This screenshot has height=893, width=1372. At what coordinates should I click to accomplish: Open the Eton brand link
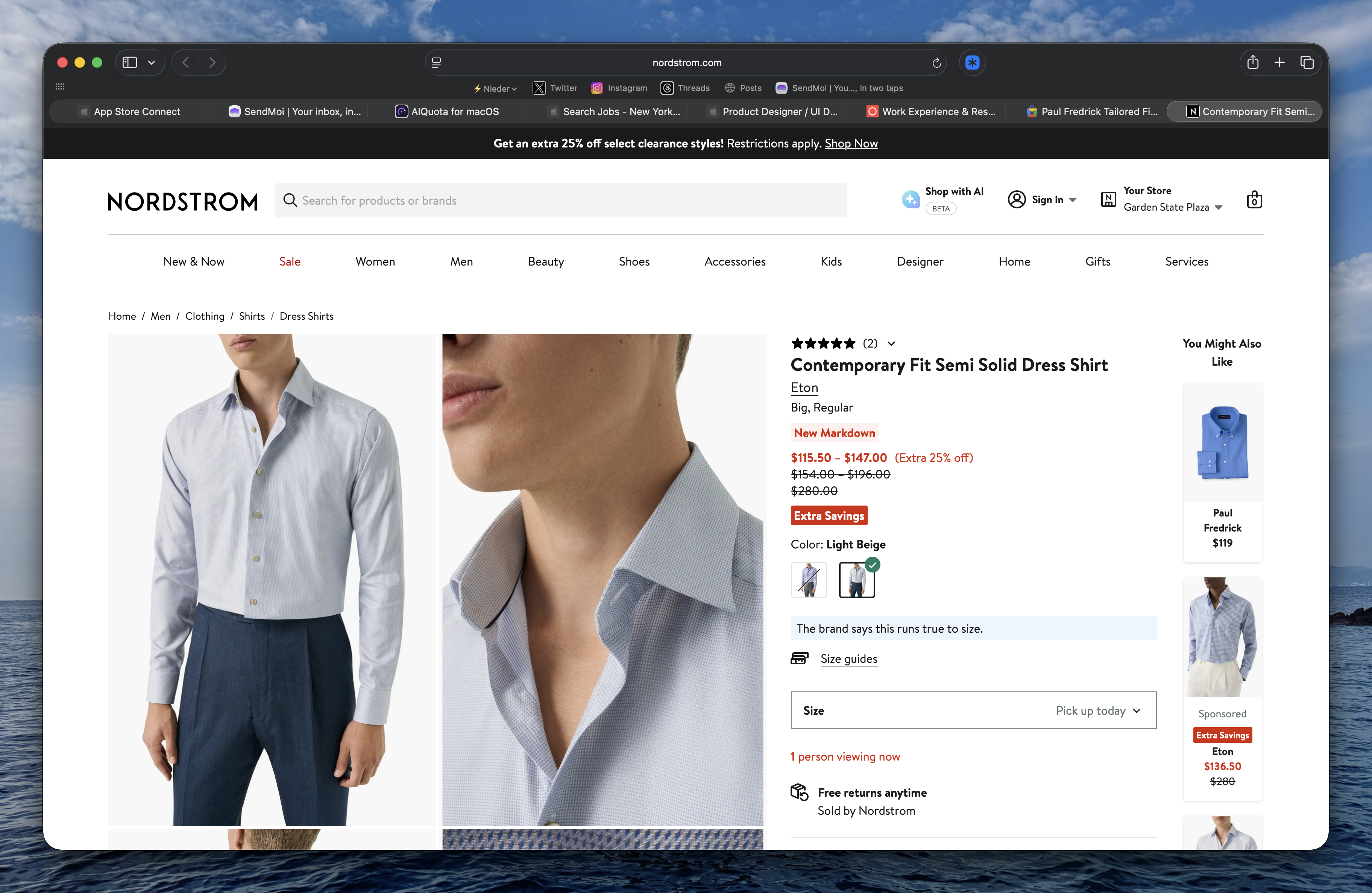(x=804, y=387)
